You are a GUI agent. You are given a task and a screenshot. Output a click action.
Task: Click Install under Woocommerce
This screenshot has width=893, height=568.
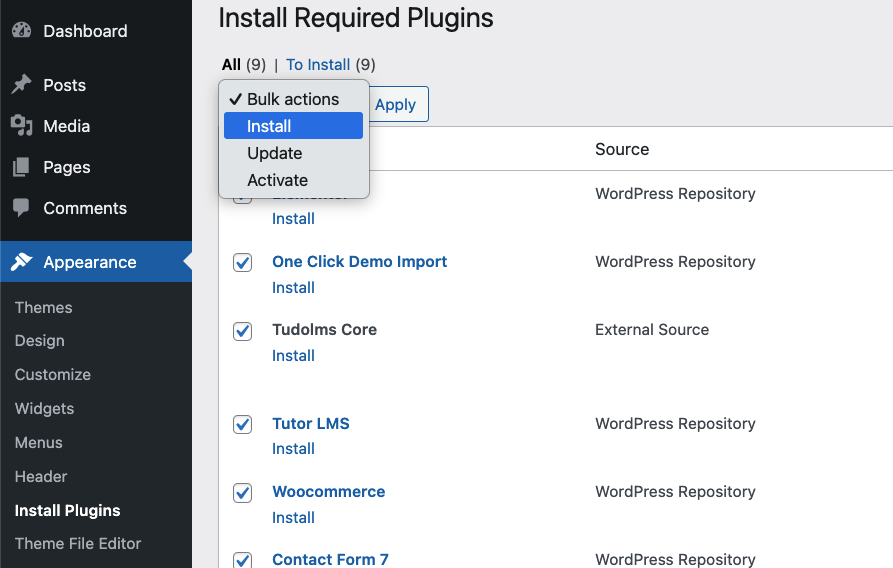[x=293, y=517]
